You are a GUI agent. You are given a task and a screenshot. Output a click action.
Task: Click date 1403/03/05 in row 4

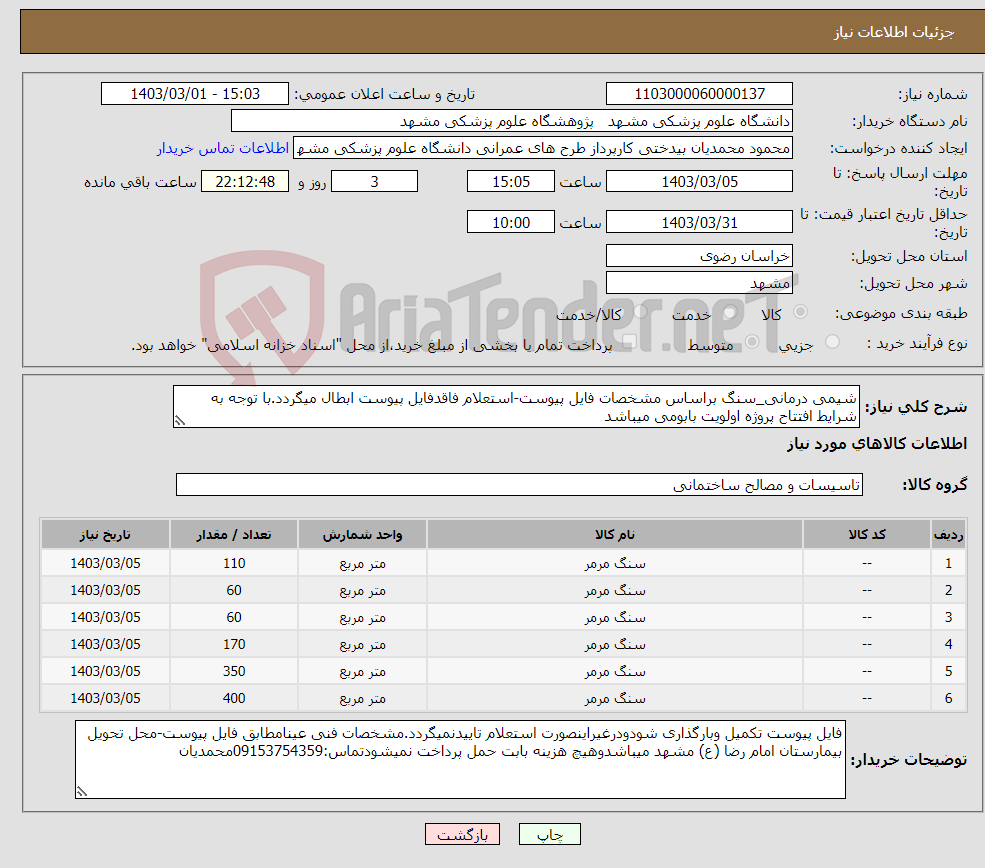point(106,644)
